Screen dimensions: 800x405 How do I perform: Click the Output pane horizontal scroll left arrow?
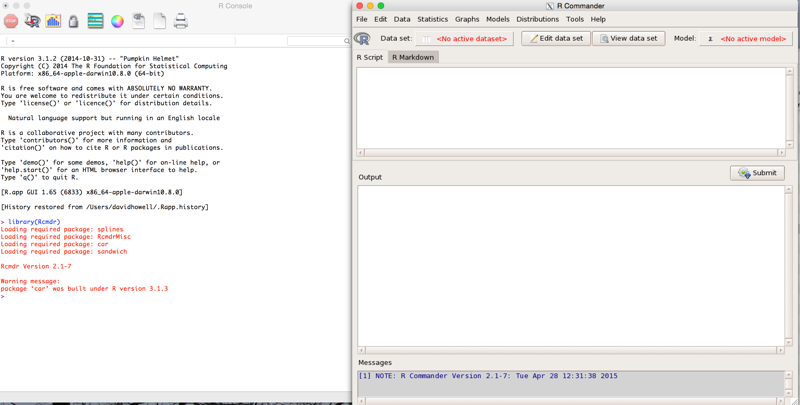point(362,350)
